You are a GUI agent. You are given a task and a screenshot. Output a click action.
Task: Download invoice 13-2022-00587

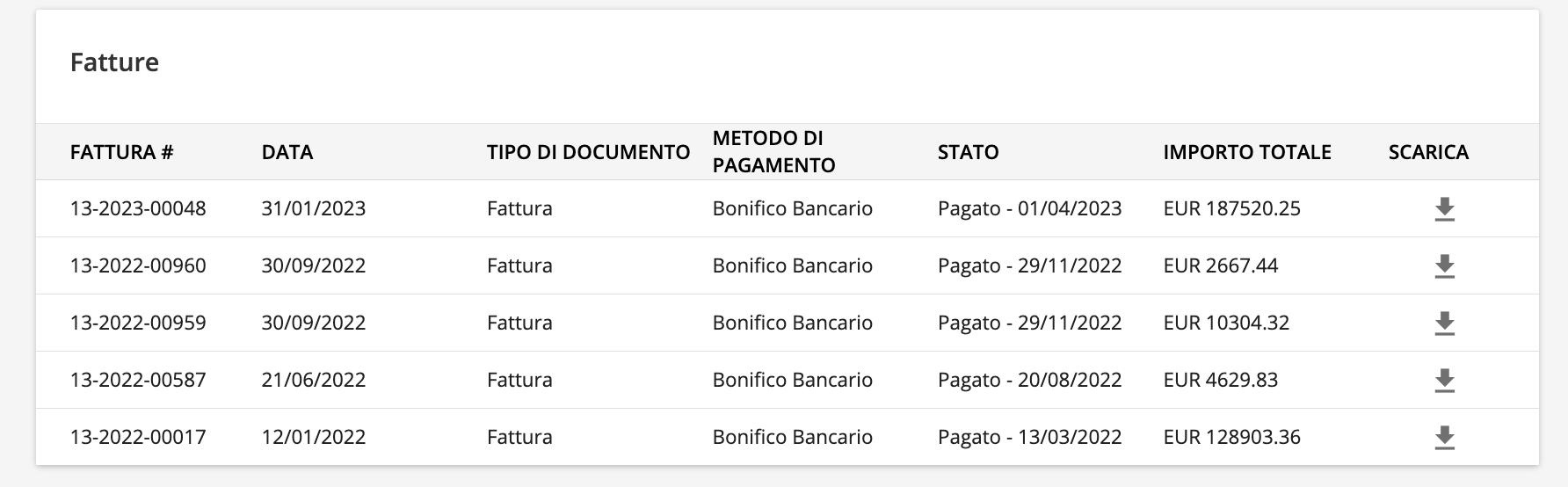(1444, 381)
